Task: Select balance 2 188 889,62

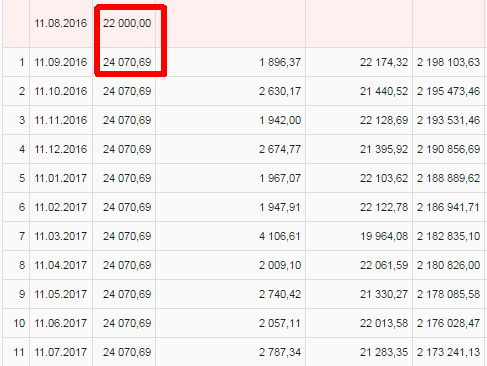Action: coord(448,178)
